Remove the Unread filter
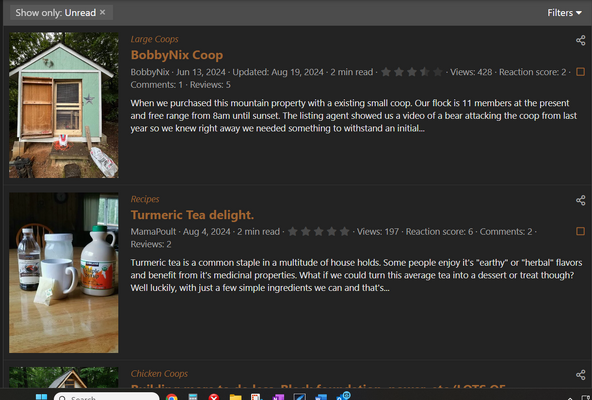The height and width of the screenshot is (400, 592). click(x=102, y=12)
